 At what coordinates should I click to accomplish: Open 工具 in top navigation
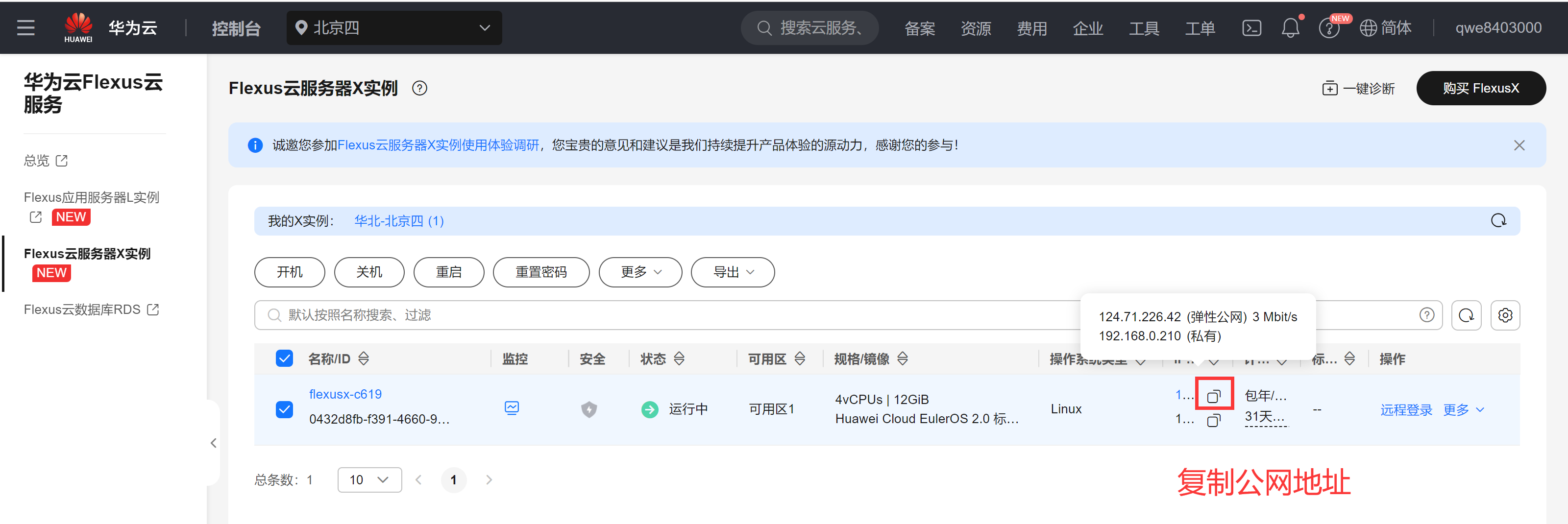(x=1144, y=28)
